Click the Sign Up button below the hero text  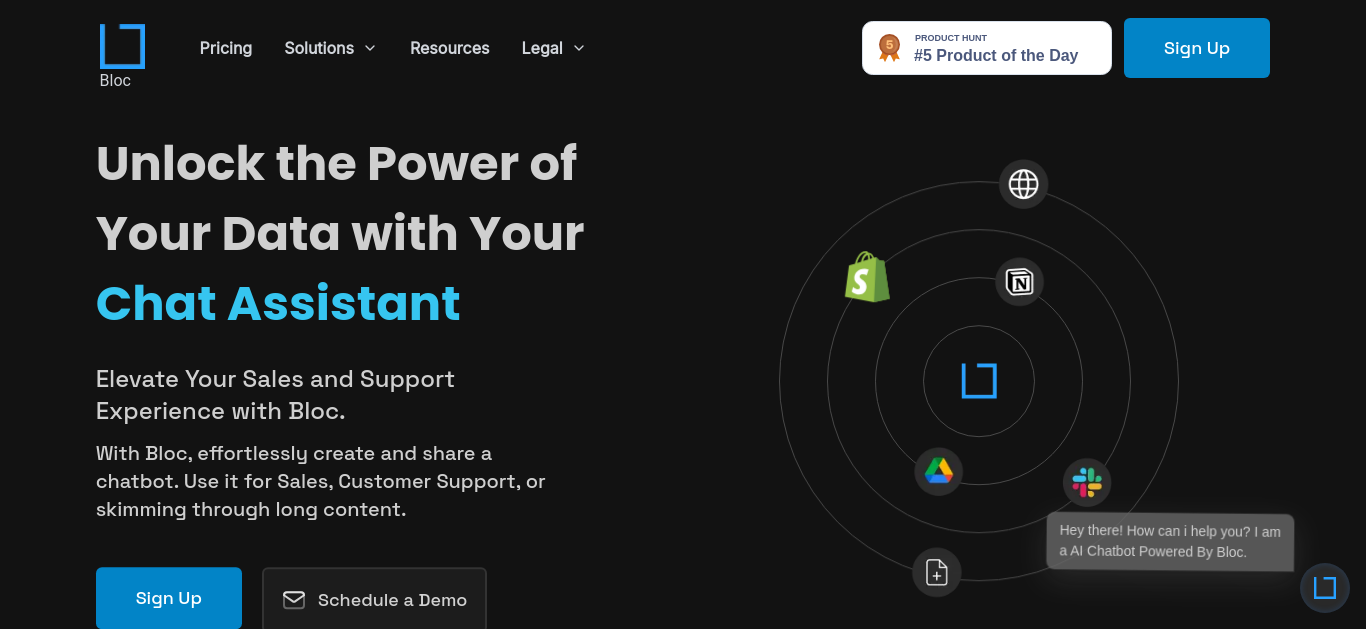click(x=169, y=598)
